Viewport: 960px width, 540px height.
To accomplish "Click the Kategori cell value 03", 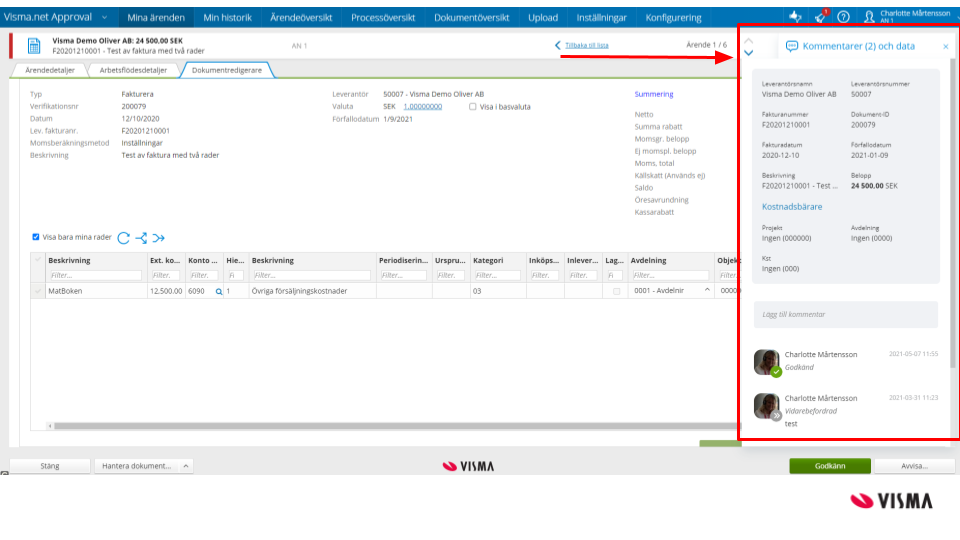I will tap(497, 291).
